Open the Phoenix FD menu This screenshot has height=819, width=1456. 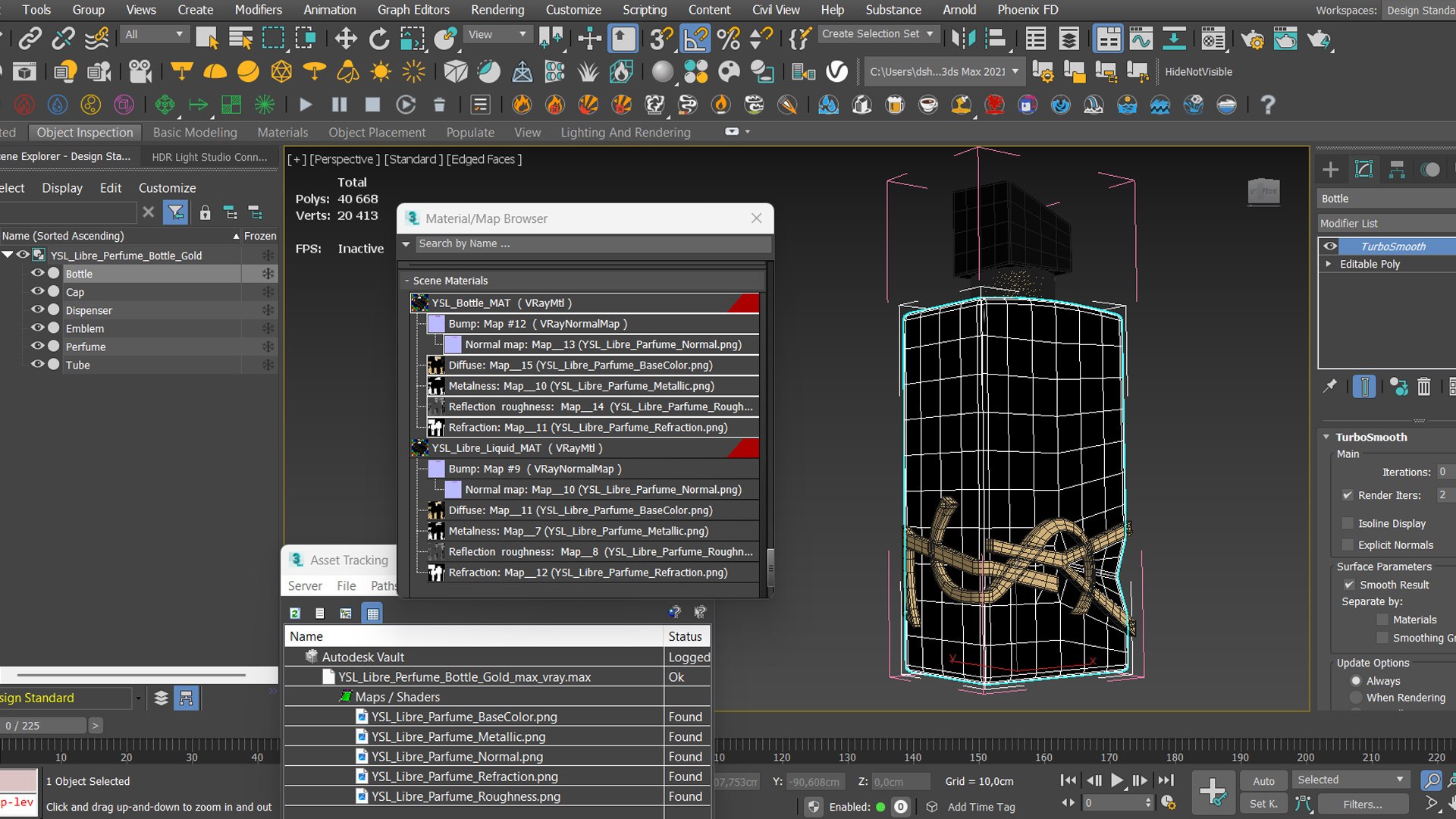coord(1028,10)
